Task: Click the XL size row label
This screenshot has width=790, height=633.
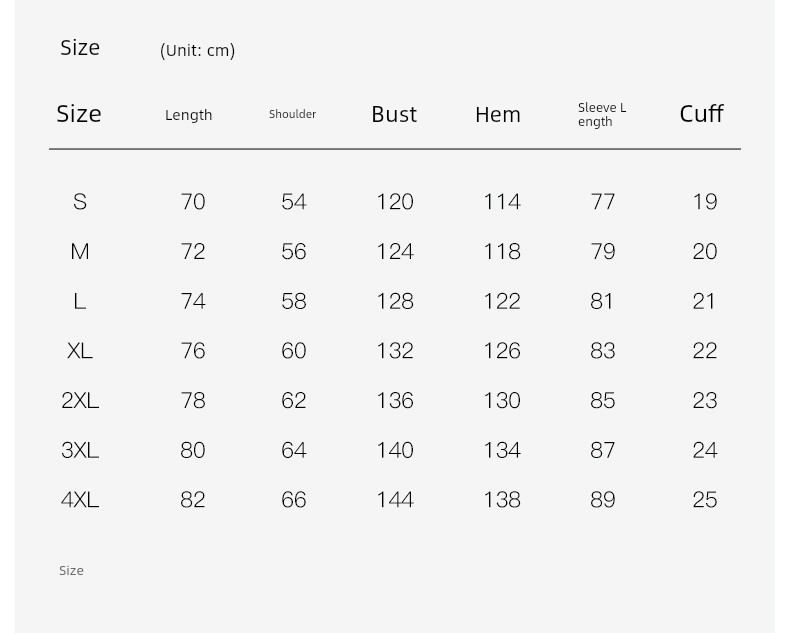Action: click(80, 351)
